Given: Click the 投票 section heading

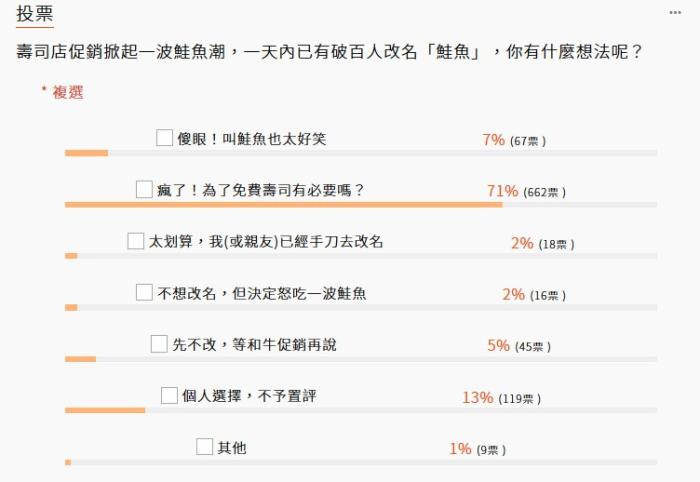Looking at the screenshot, I should pyautogui.click(x=35, y=14).
